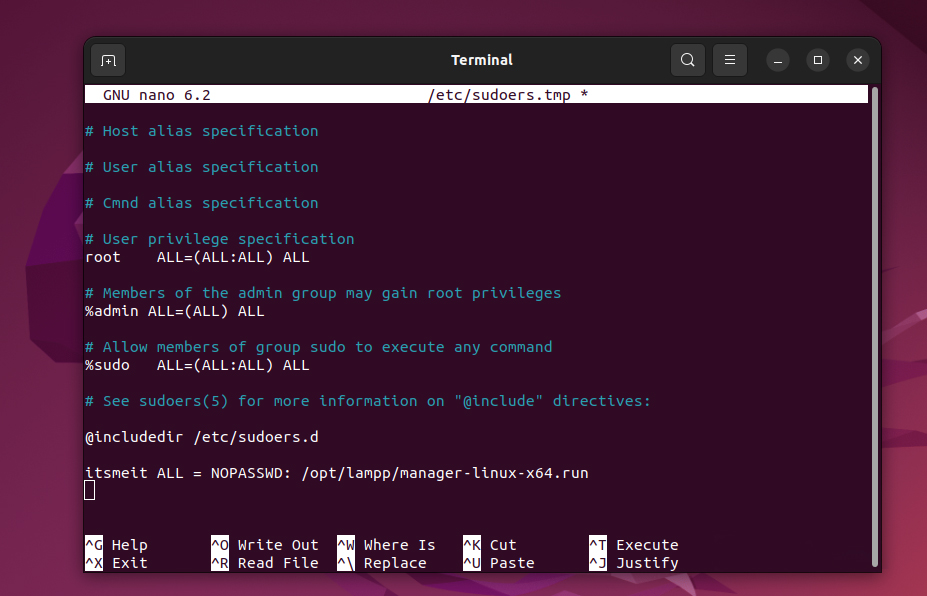The height and width of the screenshot is (596, 927).
Task: Click the Justify shortcut
Action: coord(637,562)
